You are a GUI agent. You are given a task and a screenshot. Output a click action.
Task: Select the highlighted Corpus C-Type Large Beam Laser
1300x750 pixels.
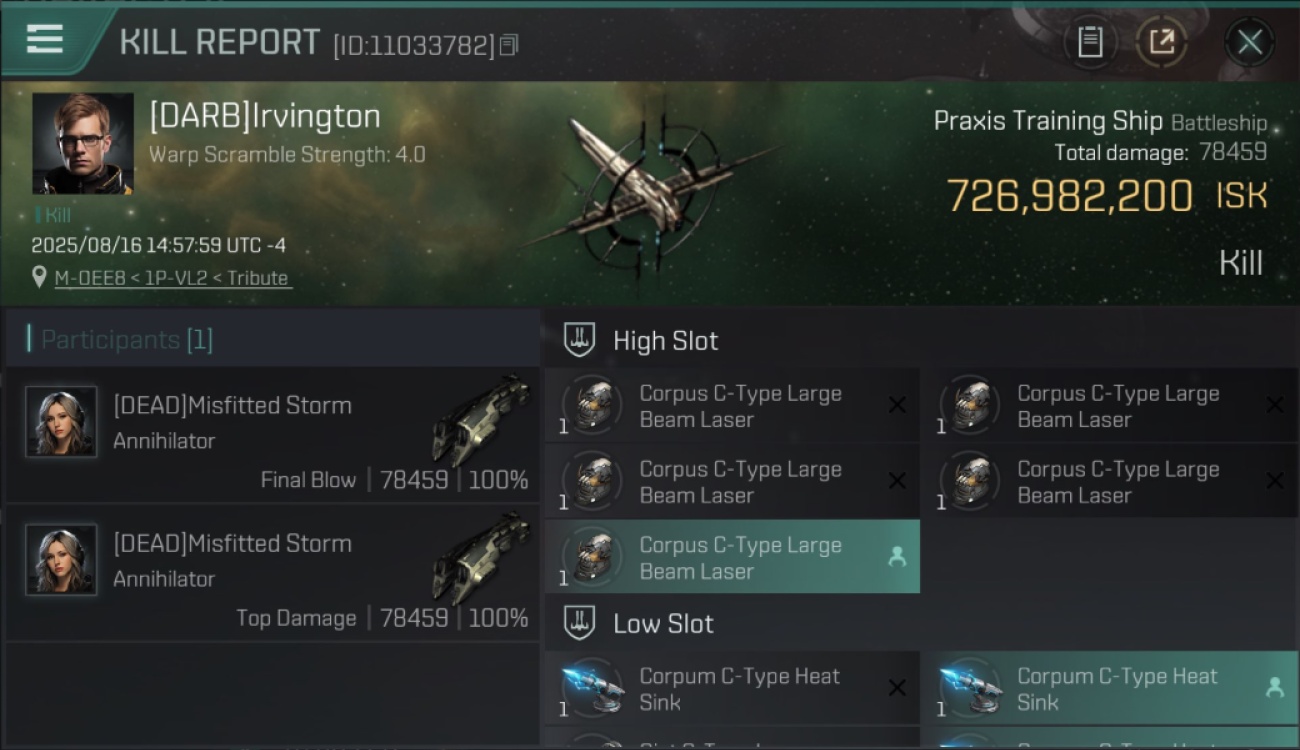pyautogui.click(x=732, y=557)
